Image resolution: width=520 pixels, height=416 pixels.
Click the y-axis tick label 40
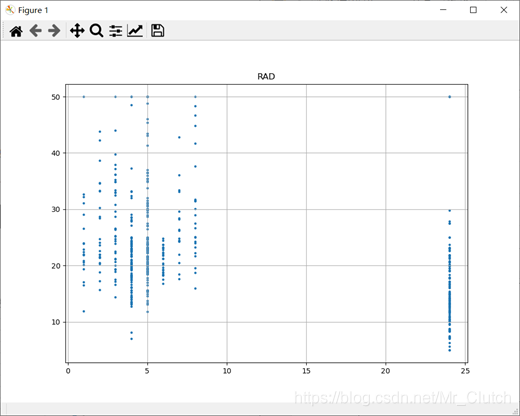pyautogui.click(x=56, y=153)
